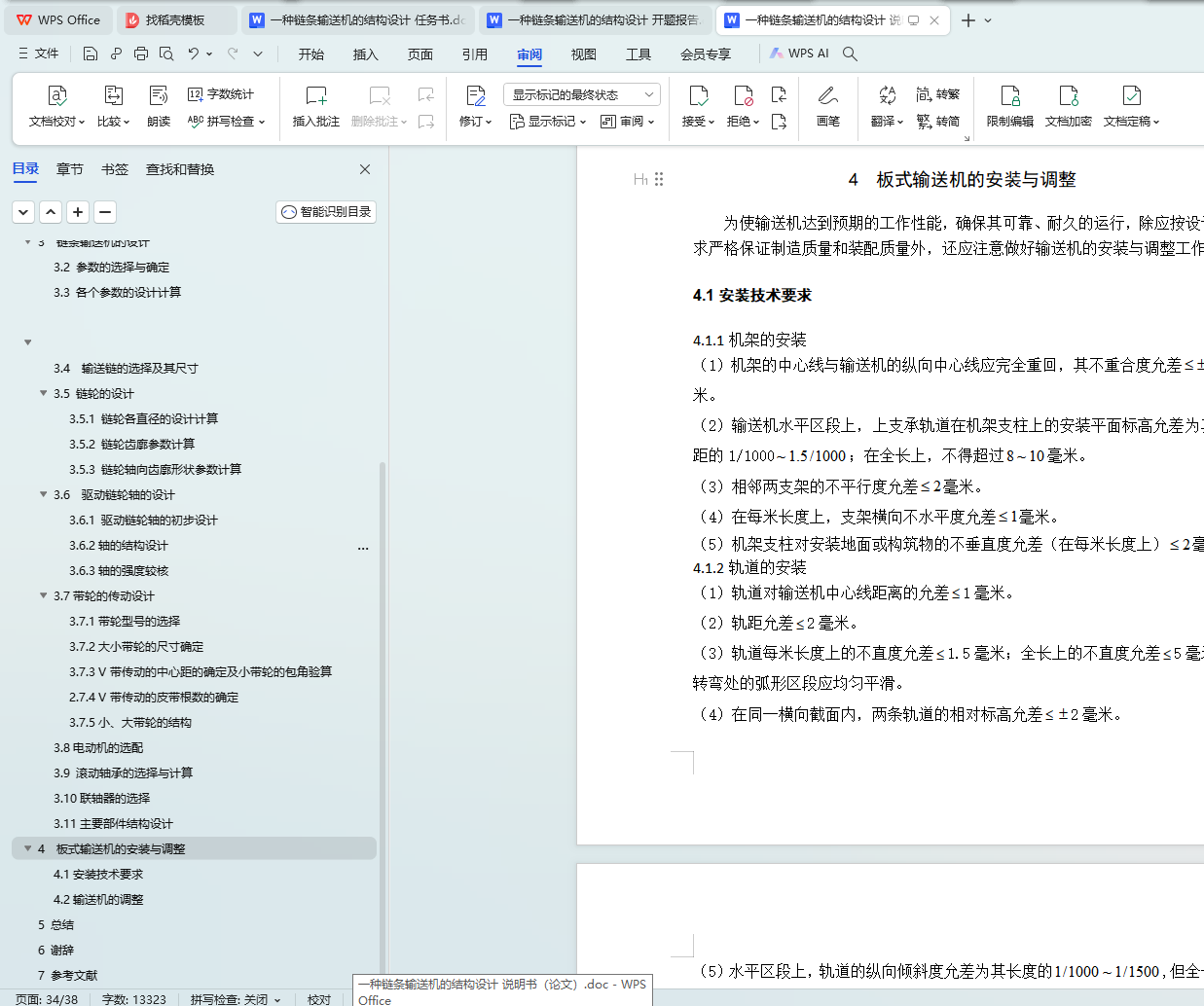The height and width of the screenshot is (1006, 1204).
Task: Collapse the 3.6 驱动链轮轴的设计 node
Action: point(43,494)
